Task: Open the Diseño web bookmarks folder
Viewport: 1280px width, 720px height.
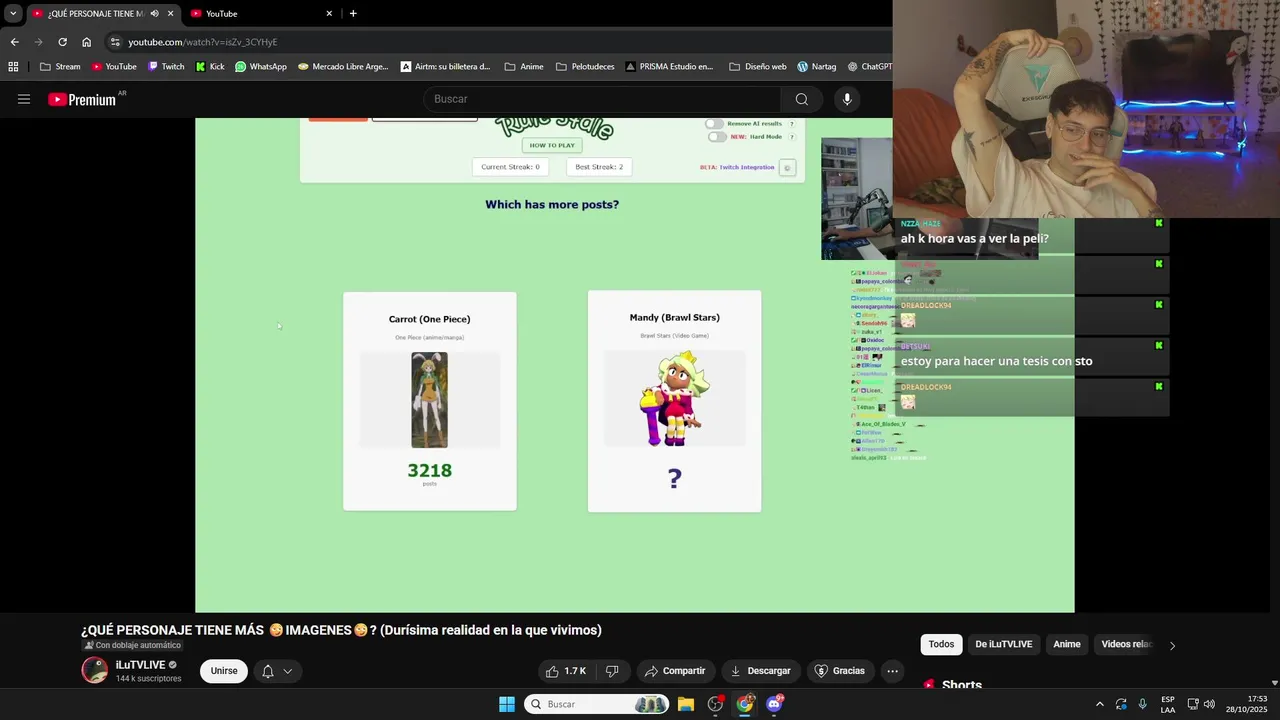Action: (x=758, y=67)
